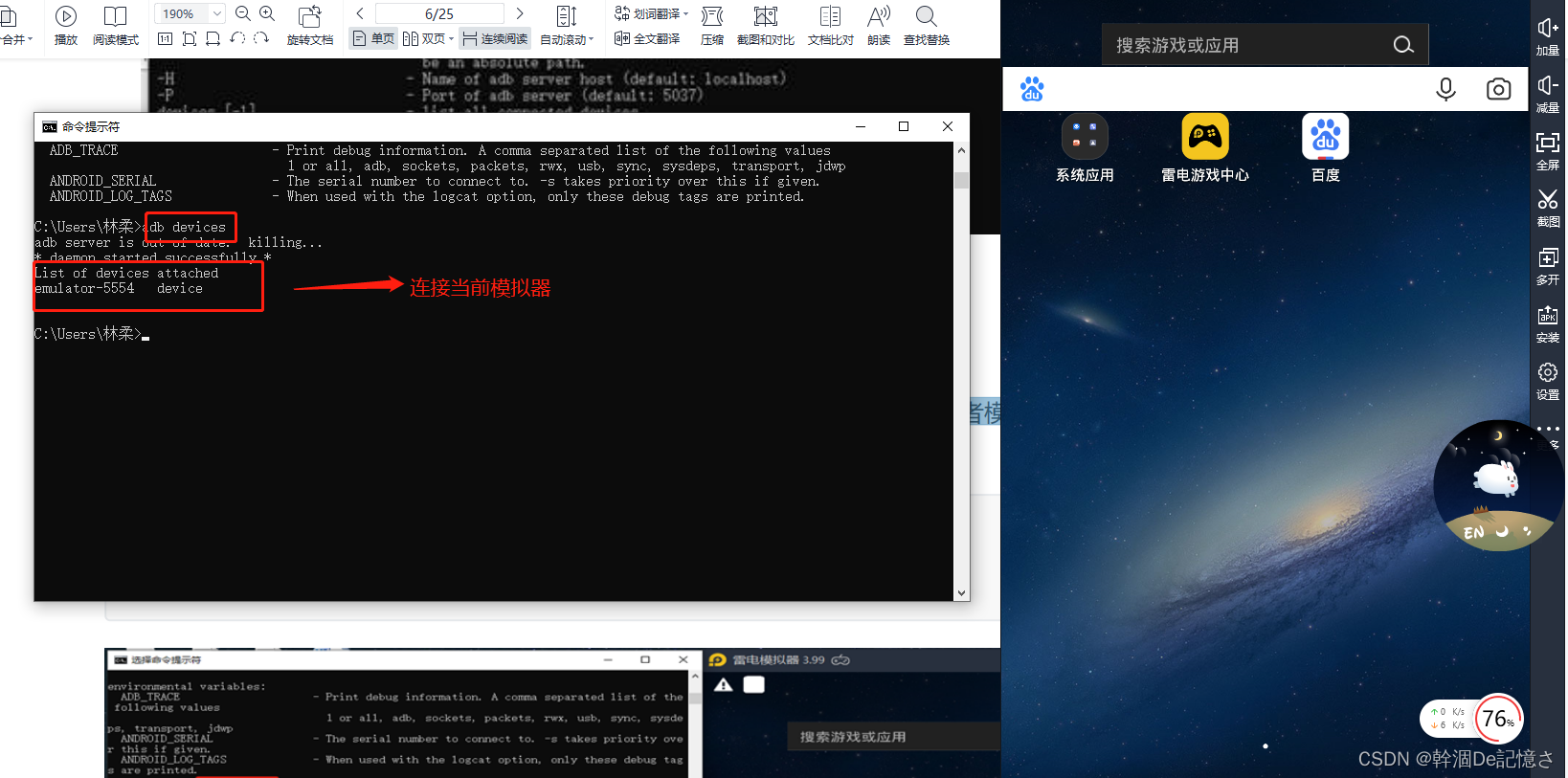Click the emulator search magnifier icon
This screenshot has width=1568, height=778.
(1403, 45)
